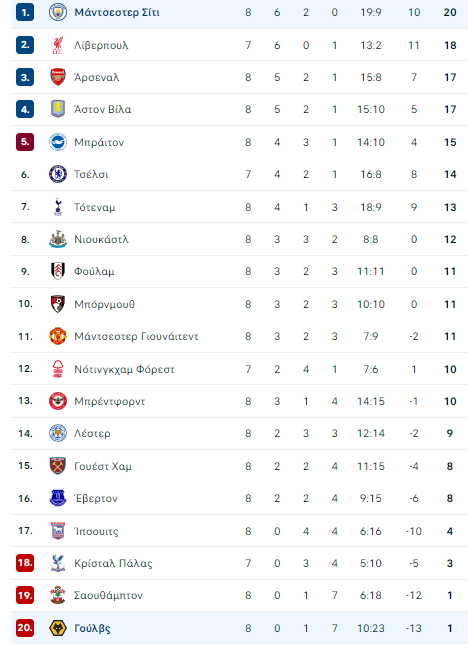468x646 pixels.
Task: Click the blue position badge 1.
Action: [x=25, y=12]
